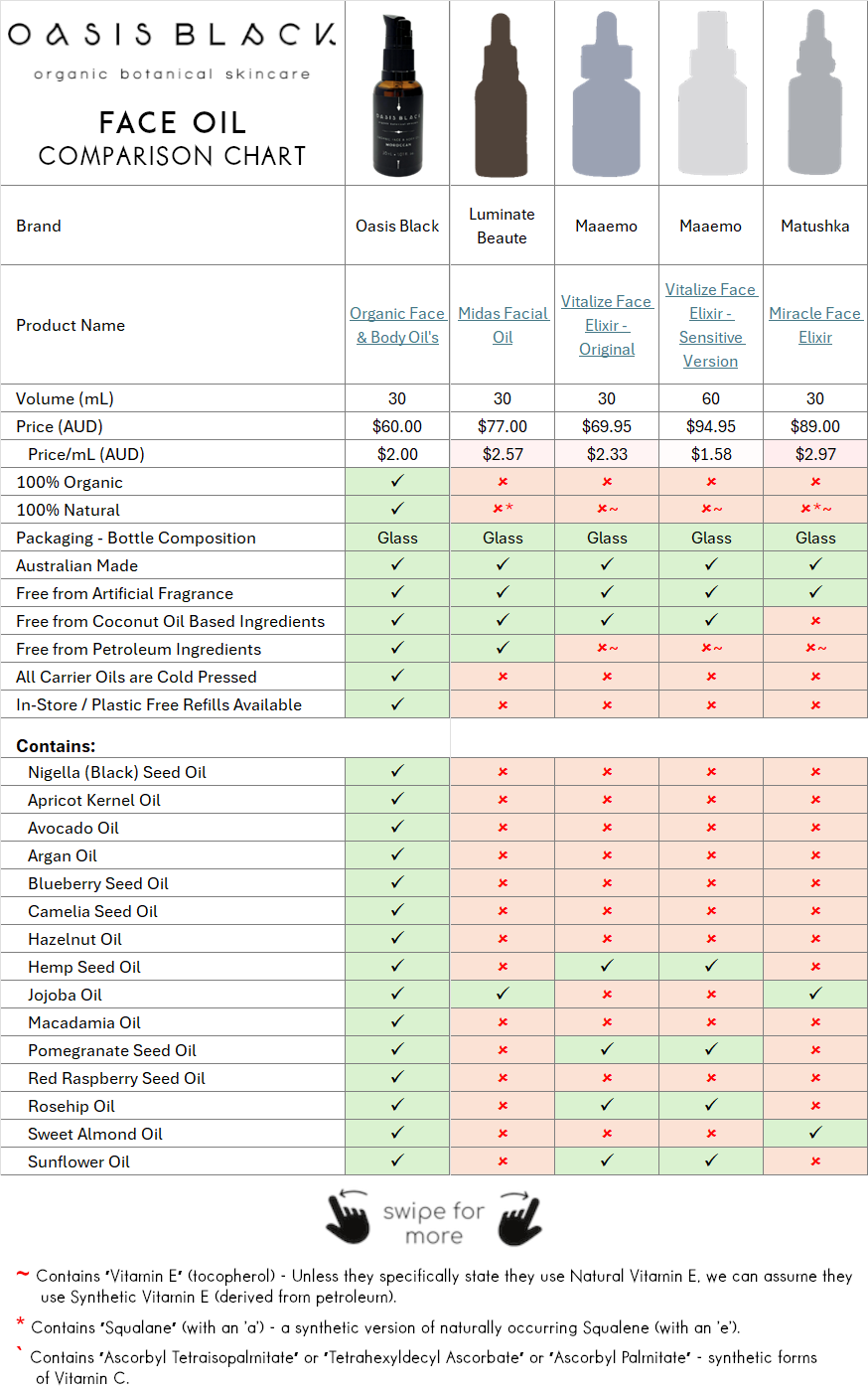Viewport: 868px width, 1391px height.
Task: Click the 'Contains:' section heading
Action: pyautogui.click(x=56, y=746)
